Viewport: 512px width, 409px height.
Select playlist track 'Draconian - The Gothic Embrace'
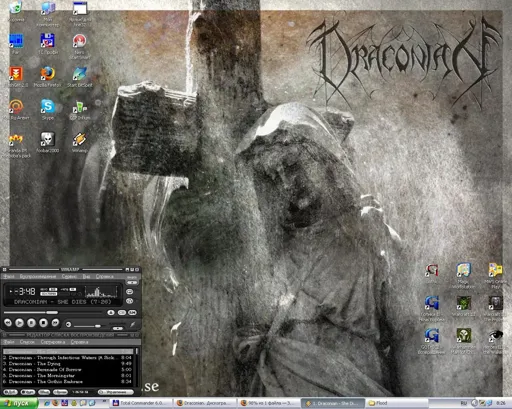click(67, 382)
